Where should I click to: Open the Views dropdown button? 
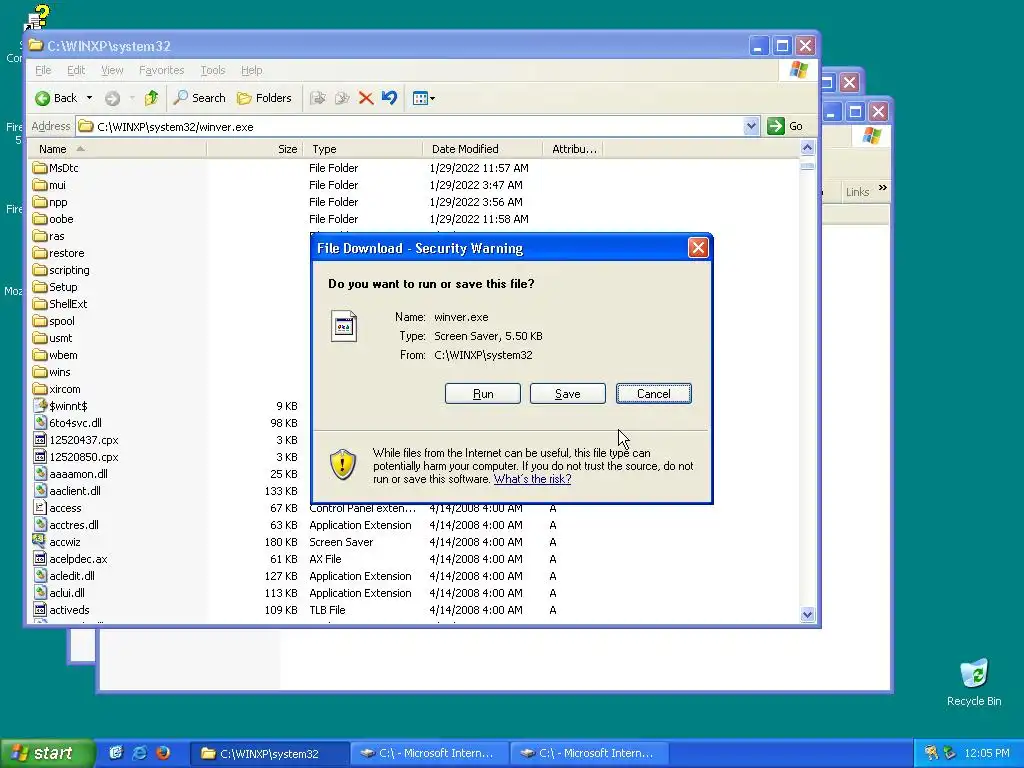click(x=424, y=98)
